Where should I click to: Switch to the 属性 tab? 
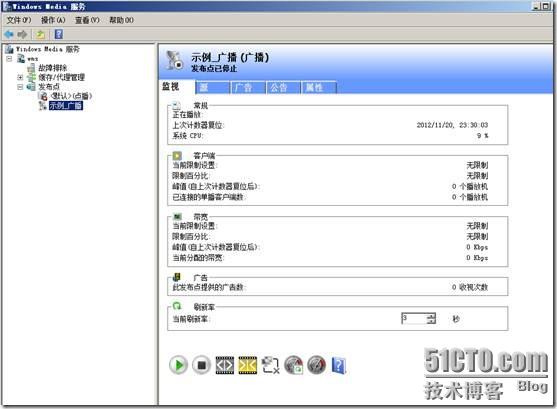pyautogui.click(x=319, y=87)
